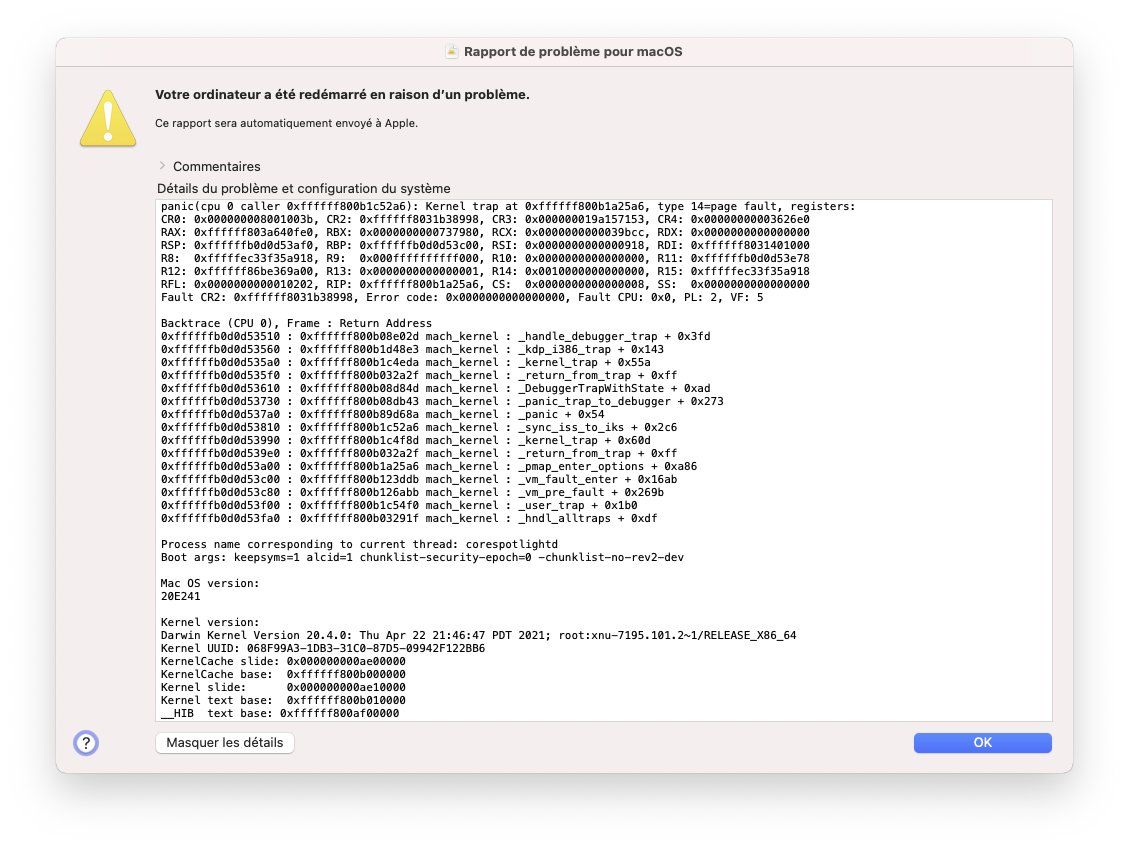Click the Kernel UUID line
1129x847 pixels.
(322, 648)
